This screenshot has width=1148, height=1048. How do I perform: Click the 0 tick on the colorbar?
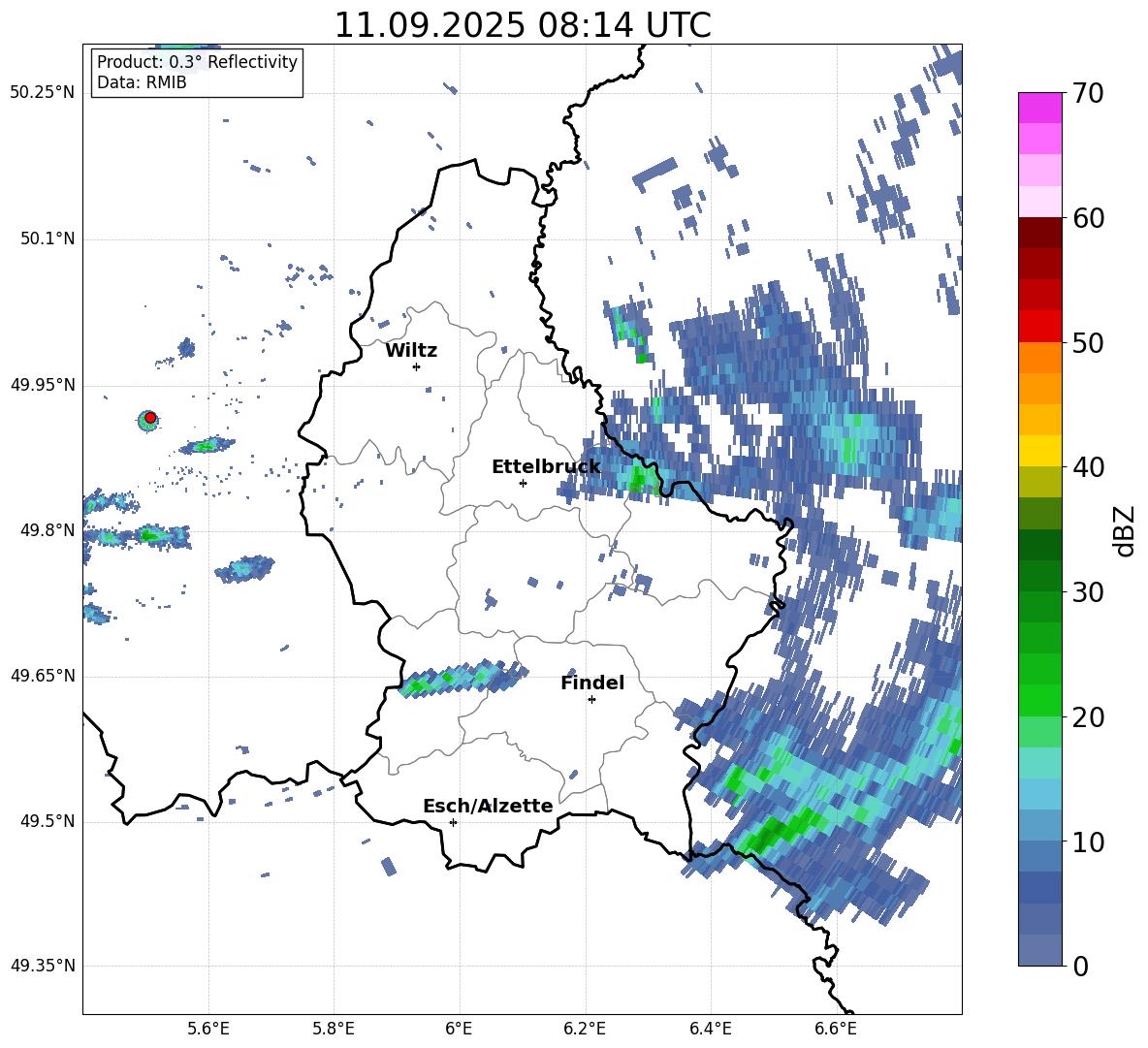1081,966
